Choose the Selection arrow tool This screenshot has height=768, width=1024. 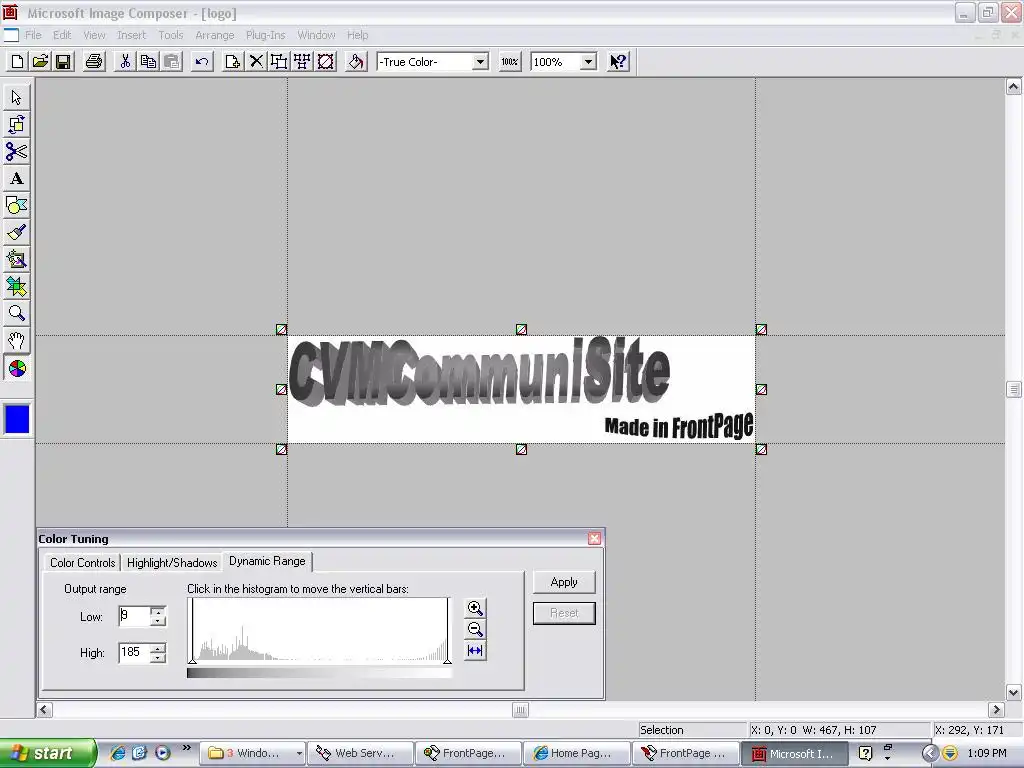pyautogui.click(x=16, y=97)
